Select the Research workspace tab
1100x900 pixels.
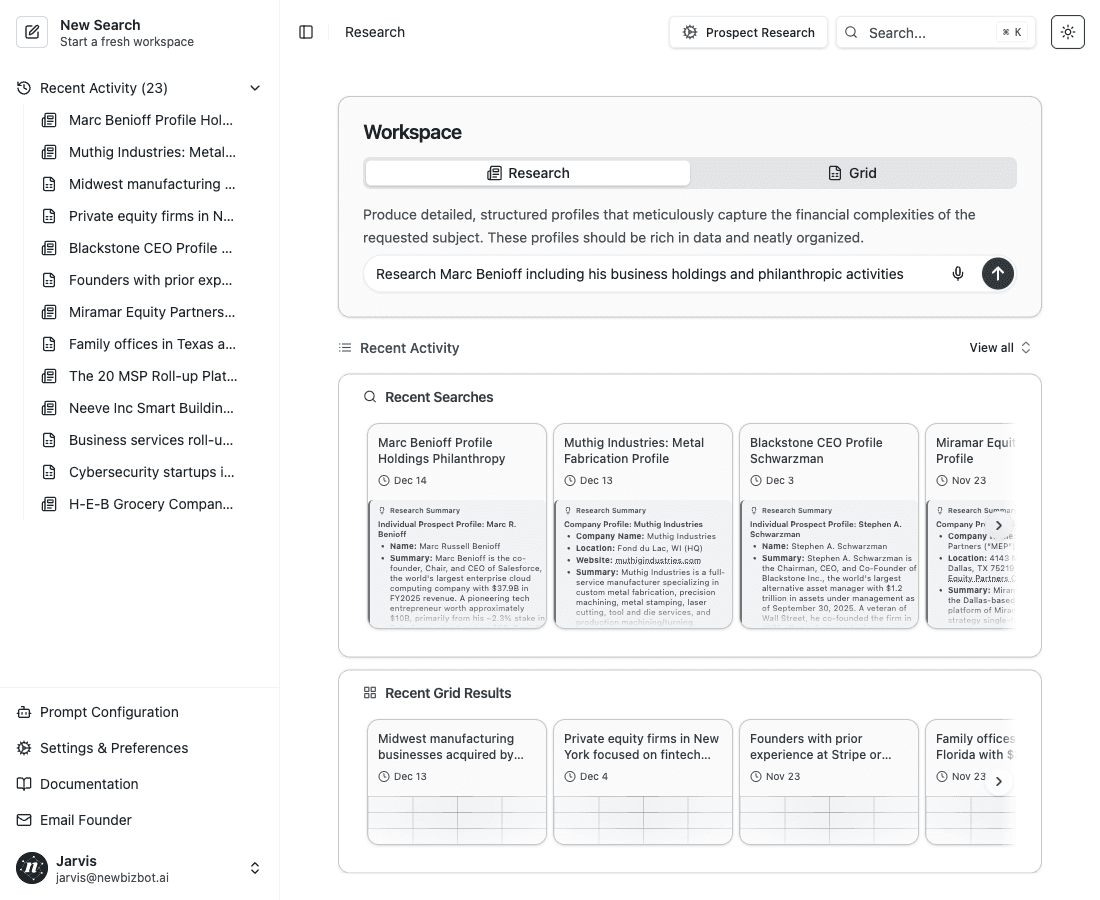[x=528, y=172]
